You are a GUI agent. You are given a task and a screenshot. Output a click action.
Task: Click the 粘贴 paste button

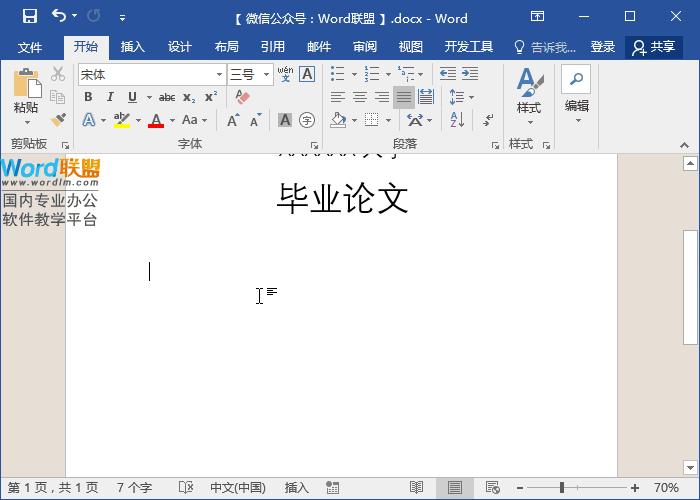pyautogui.click(x=26, y=97)
